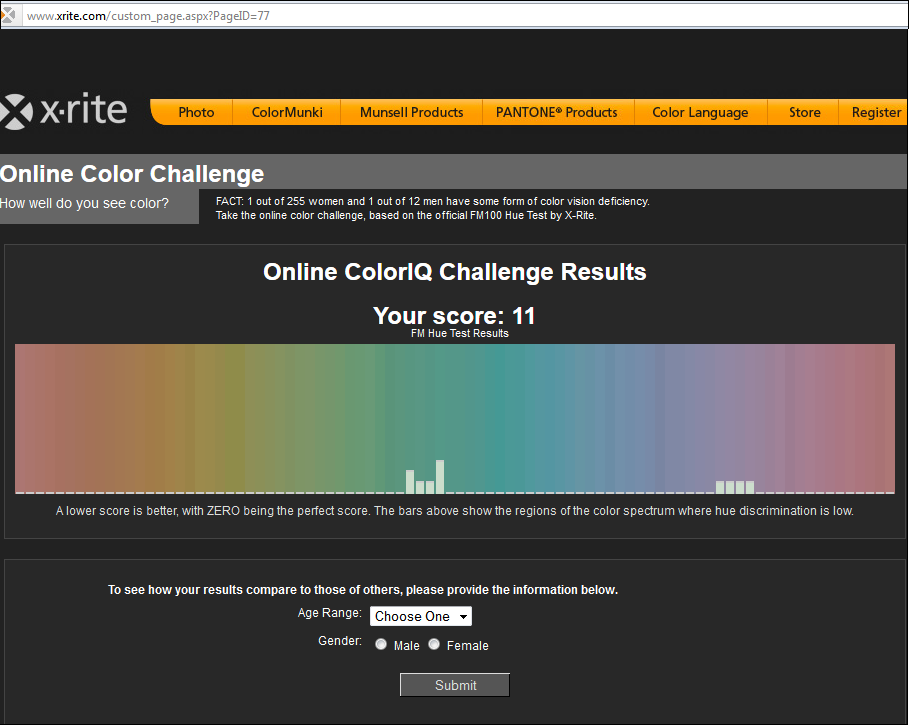Click the 'Gender:' label
909x725 pixels.
point(340,640)
